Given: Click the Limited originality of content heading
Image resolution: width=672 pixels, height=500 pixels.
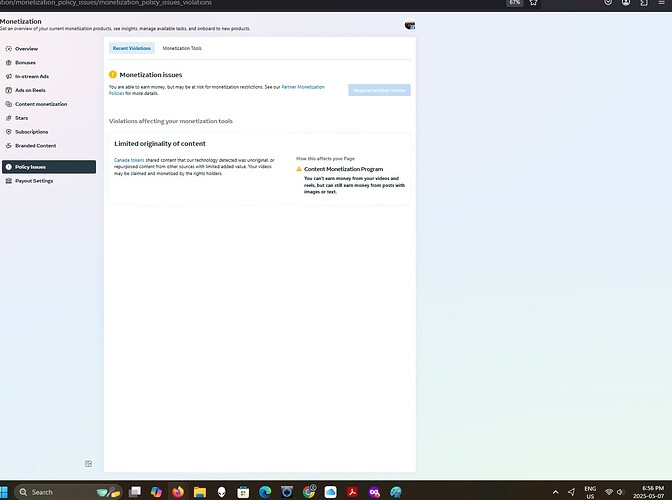Looking at the screenshot, I should coord(160,144).
